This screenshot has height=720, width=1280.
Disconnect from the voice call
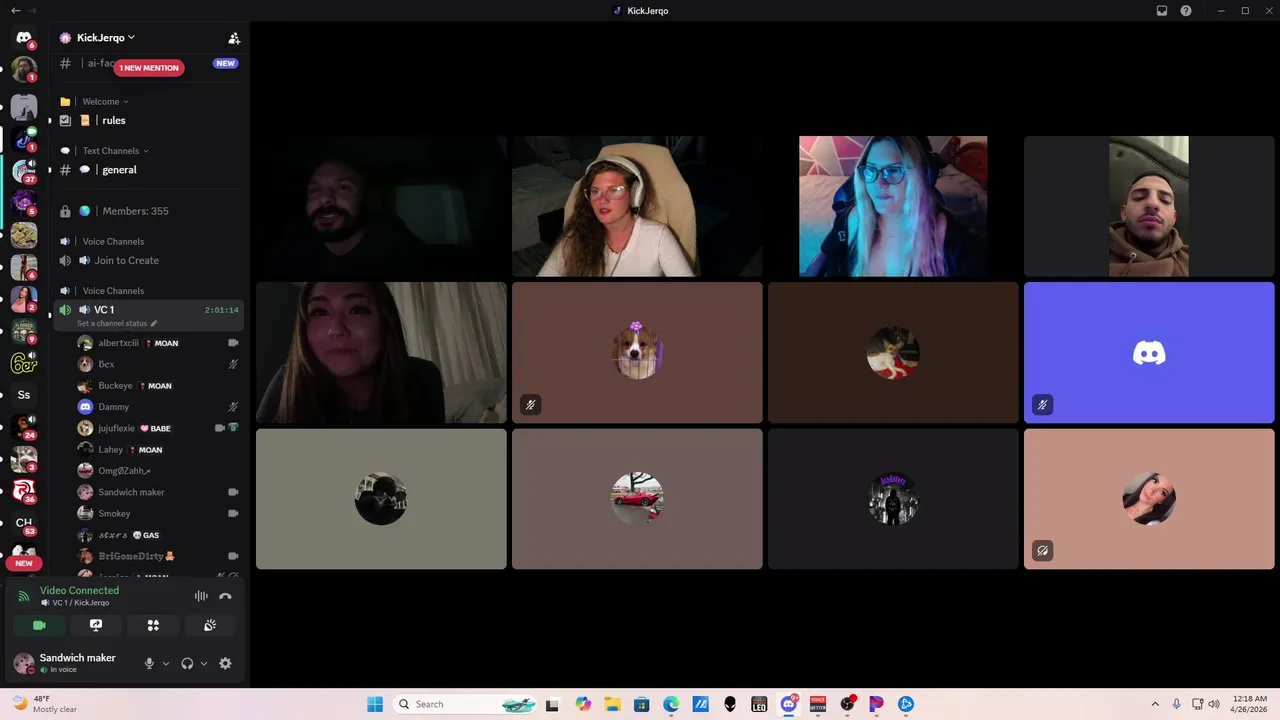click(225, 596)
